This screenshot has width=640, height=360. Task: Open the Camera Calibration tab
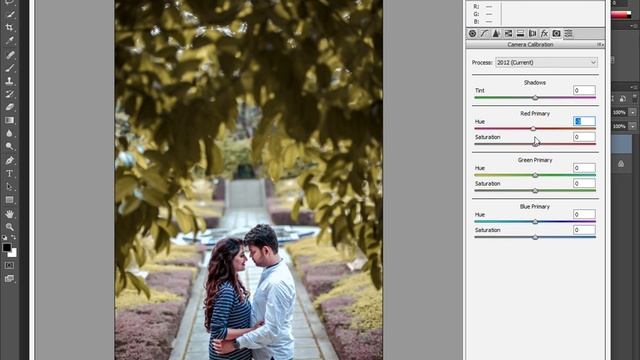[556, 33]
